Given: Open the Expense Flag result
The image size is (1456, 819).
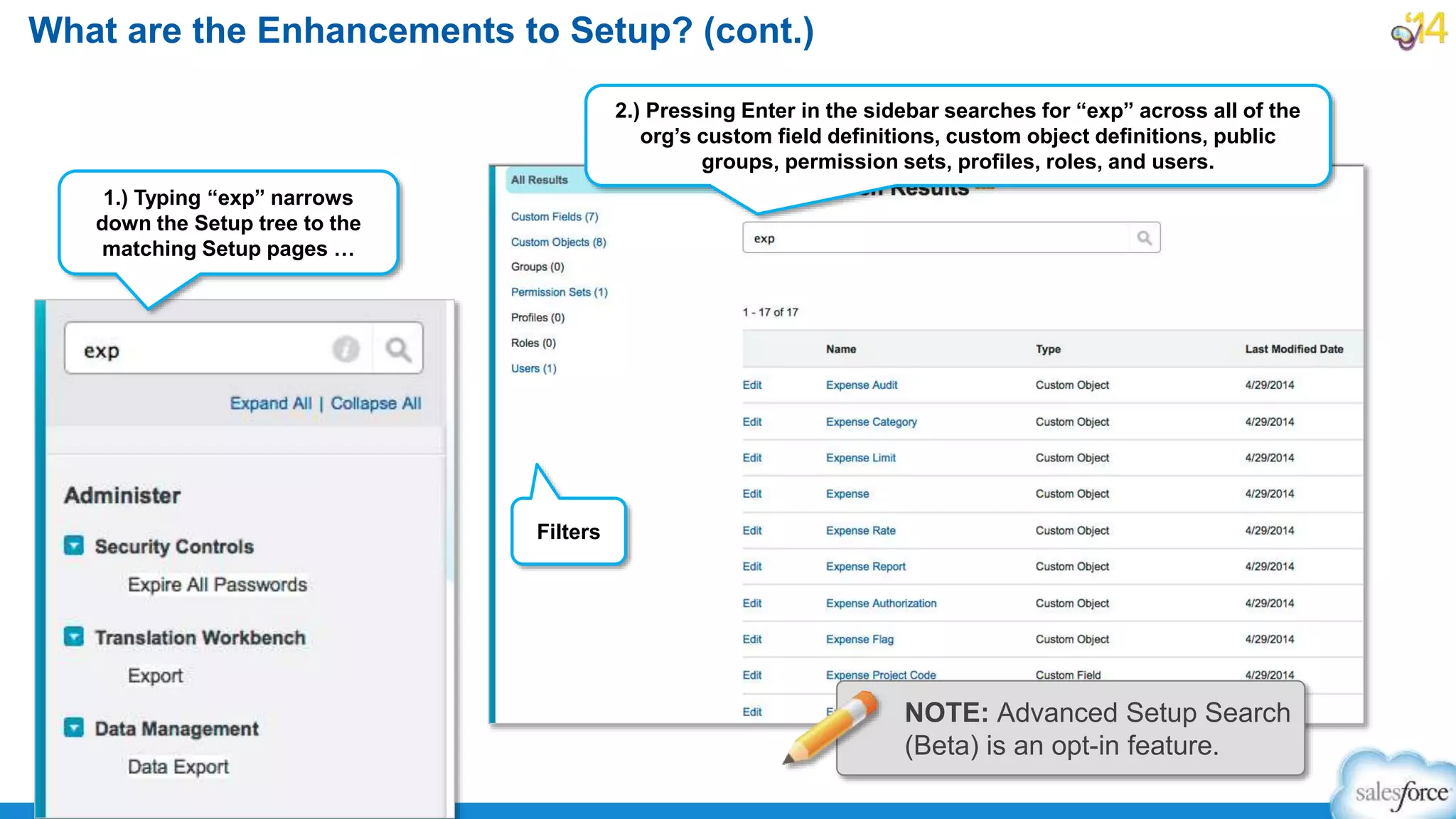Looking at the screenshot, I should pos(860,640).
